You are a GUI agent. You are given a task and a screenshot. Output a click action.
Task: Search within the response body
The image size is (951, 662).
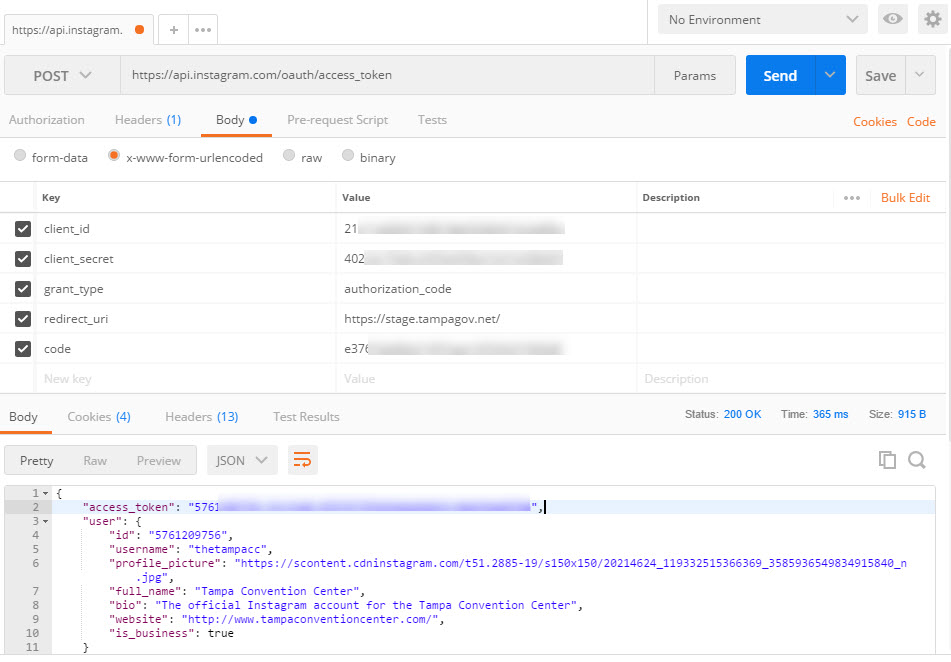[x=916, y=460]
